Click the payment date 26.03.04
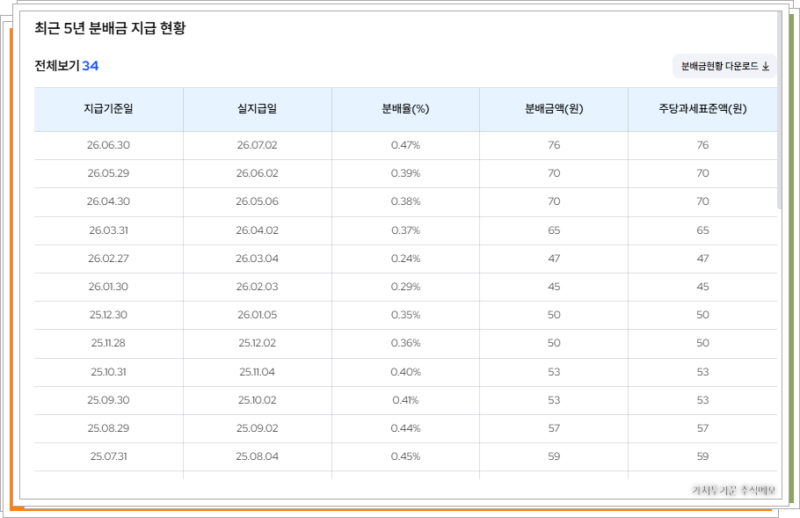800x518 pixels. pos(257,258)
